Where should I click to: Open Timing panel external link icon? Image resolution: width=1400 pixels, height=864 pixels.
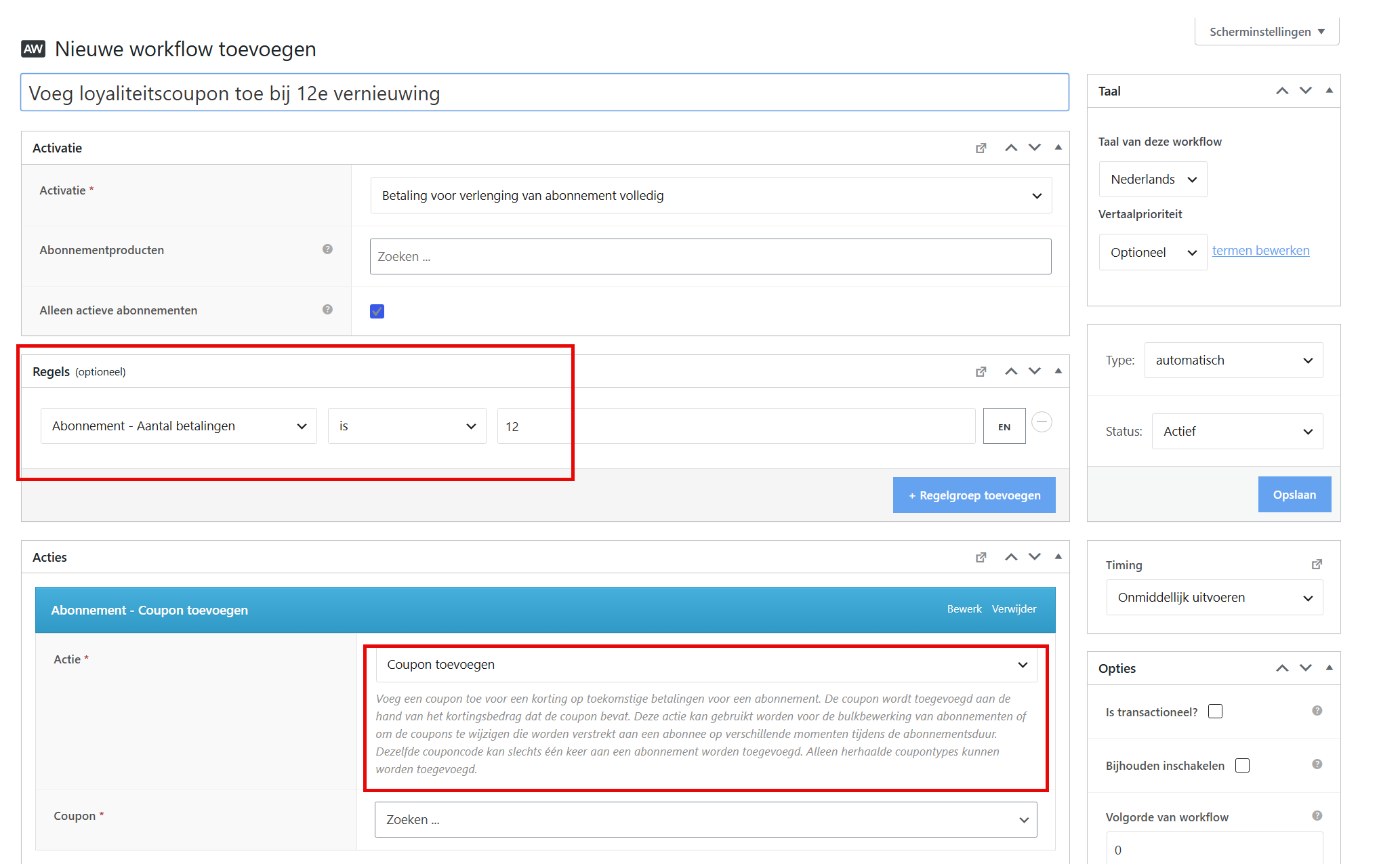point(1317,564)
